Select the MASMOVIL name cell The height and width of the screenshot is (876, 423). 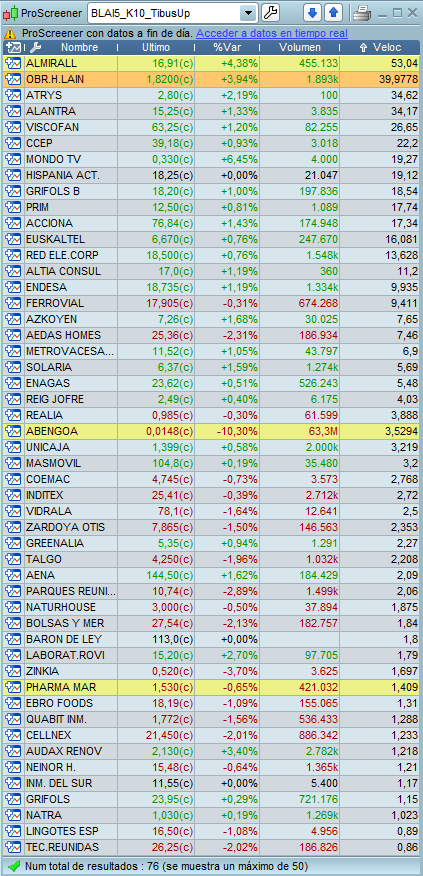[x=70, y=464]
